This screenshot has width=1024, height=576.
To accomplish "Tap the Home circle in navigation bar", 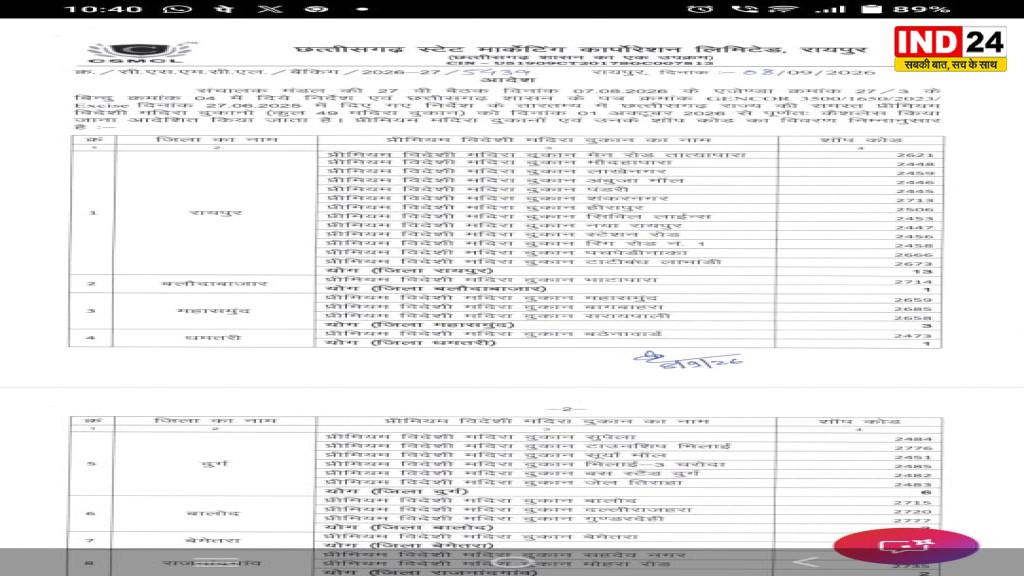I will point(513,562).
